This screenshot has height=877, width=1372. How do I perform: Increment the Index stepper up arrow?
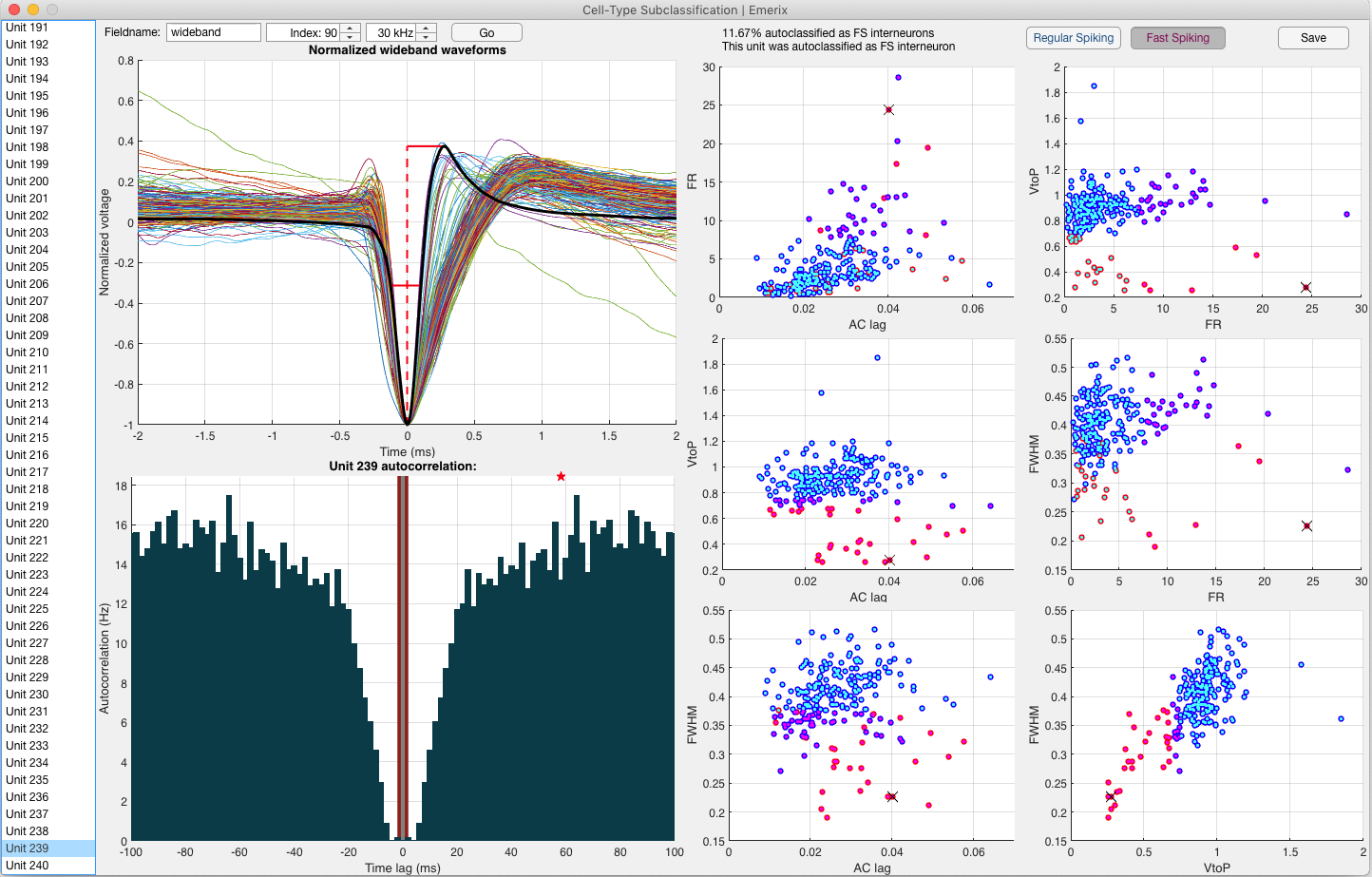point(350,28)
